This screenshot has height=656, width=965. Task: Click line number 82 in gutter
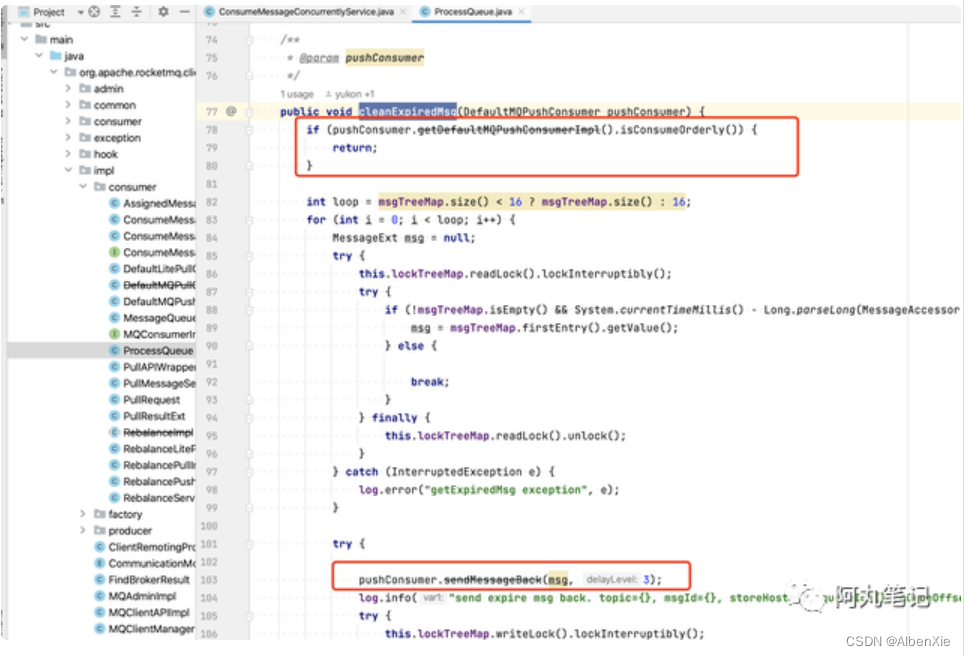pyautogui.click(x=212, y=202)
